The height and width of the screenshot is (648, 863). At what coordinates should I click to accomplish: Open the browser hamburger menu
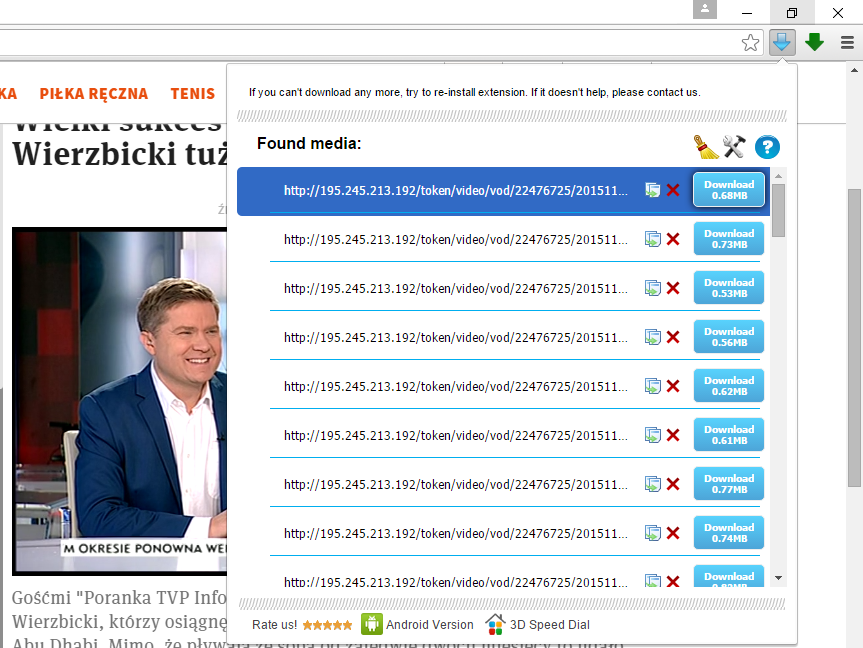(x=848, y=42)
